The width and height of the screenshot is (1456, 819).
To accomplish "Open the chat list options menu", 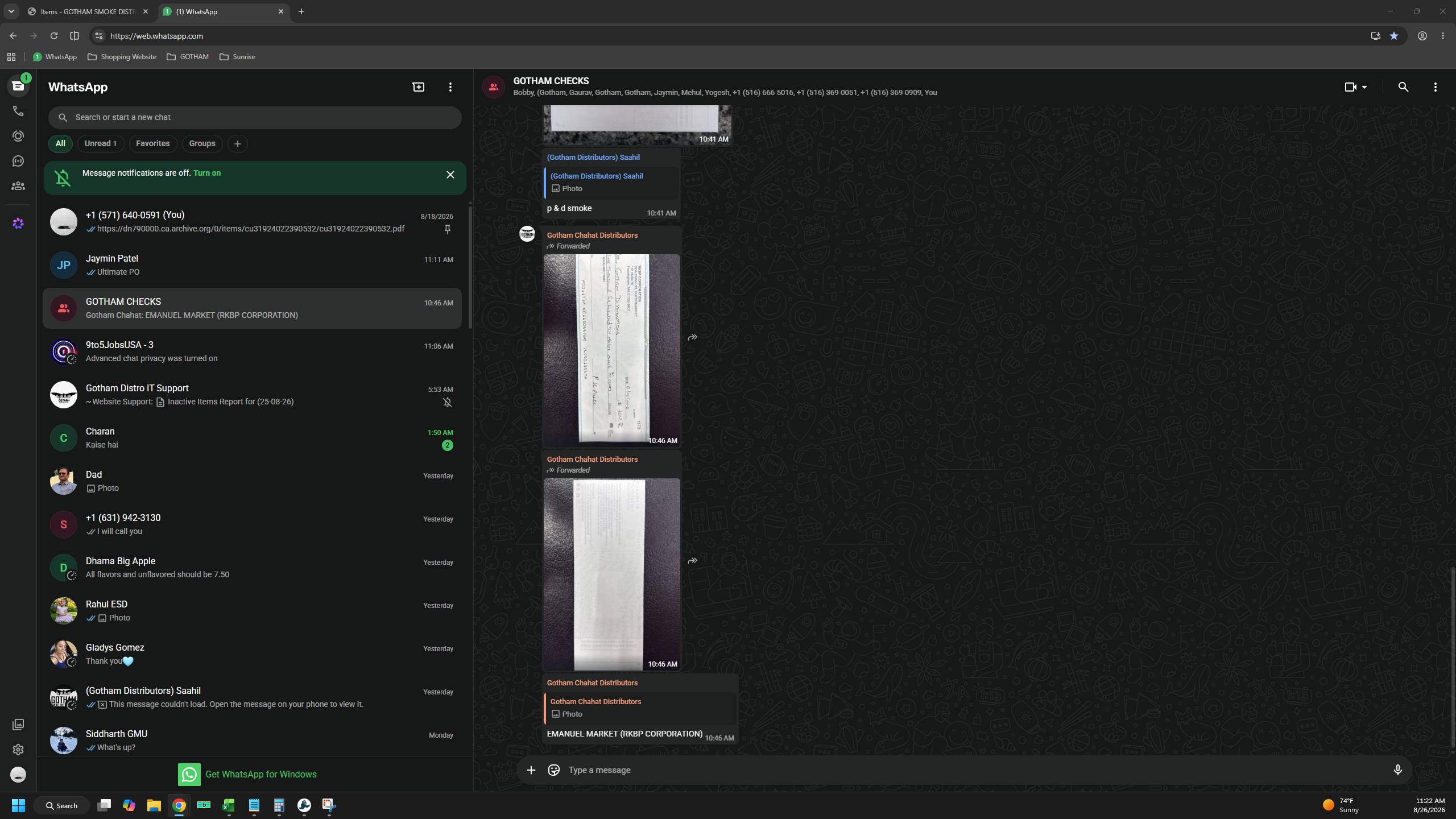I will pyautogui.click(x=450, y=87).
